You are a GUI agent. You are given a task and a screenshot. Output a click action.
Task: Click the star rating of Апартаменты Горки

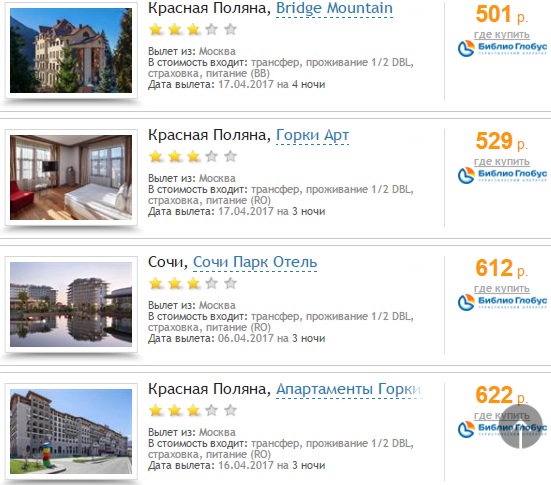click(x=193, y=410)
